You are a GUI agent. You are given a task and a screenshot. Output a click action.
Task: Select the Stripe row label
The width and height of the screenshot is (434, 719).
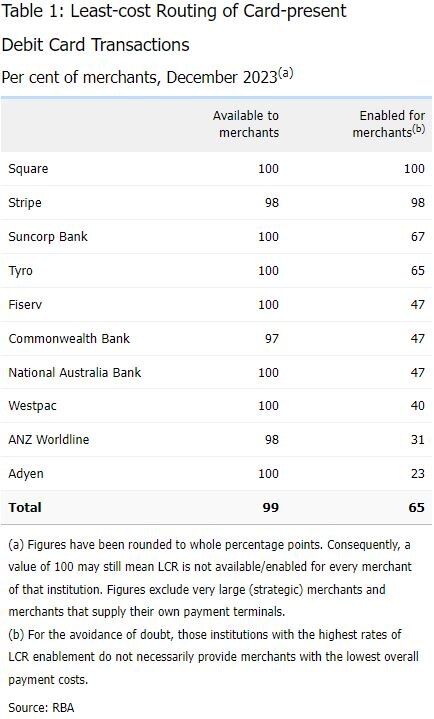click(25, 203)
